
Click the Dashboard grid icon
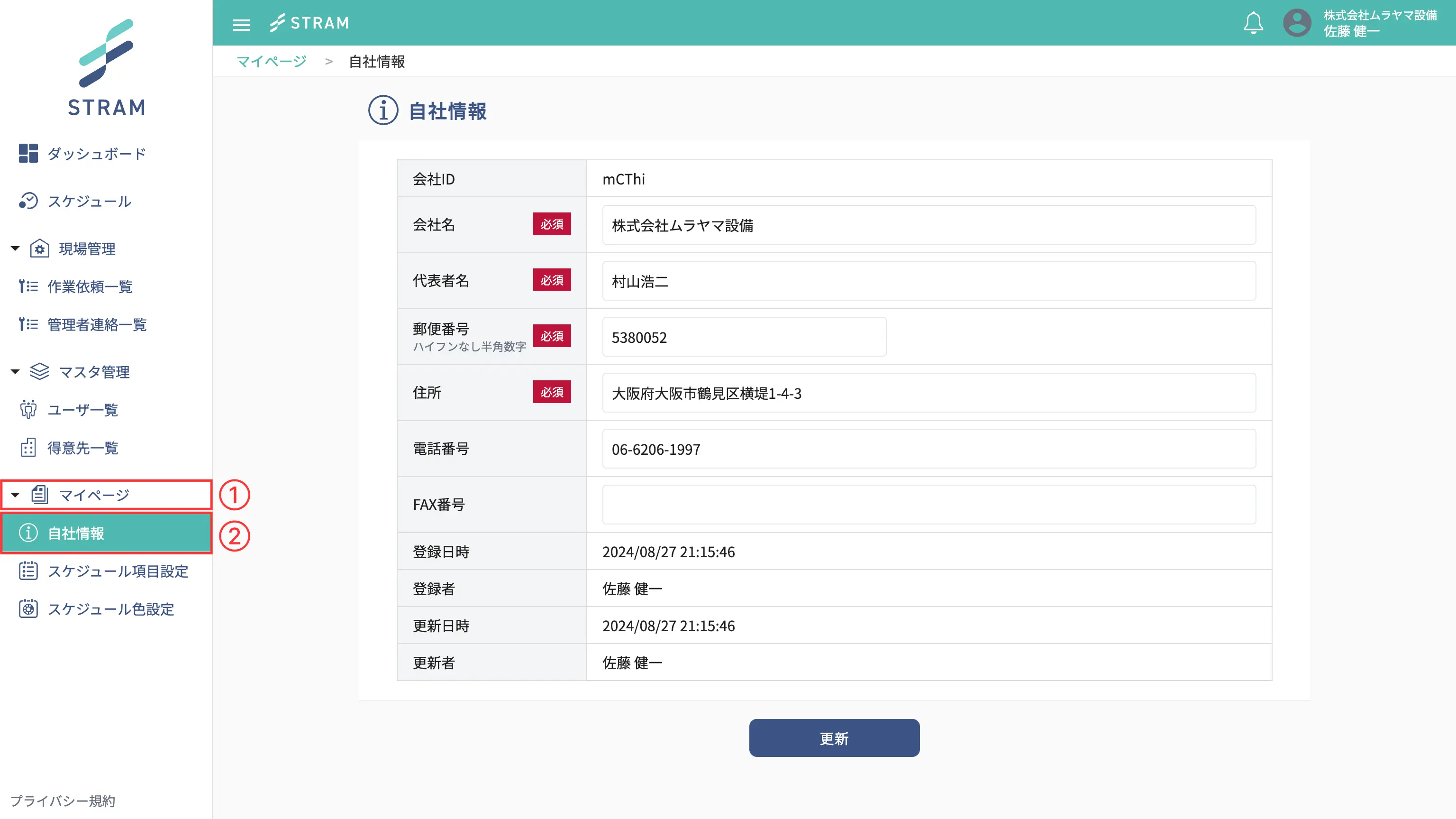[x=27, y=153]
